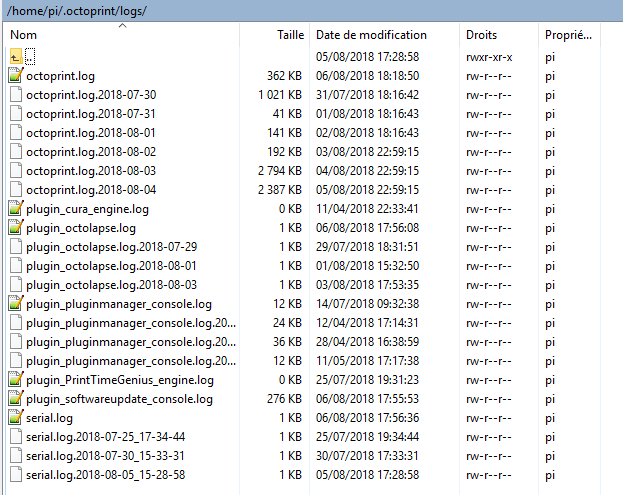Select file name serial.log.2018-07-25_17-34-44
The width and height of the screenshot is (623, 495).
pyautogui.click(x=106, y=437)
